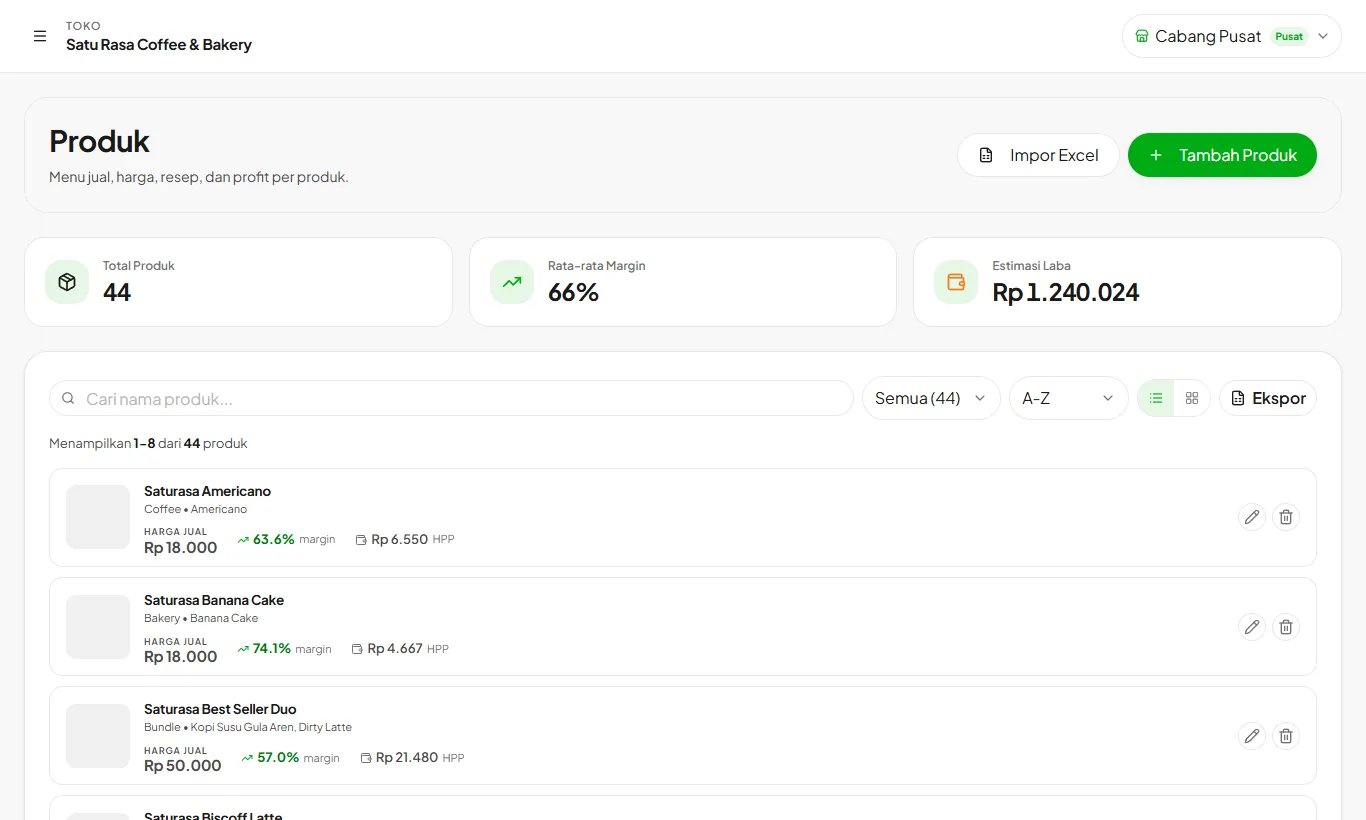Click the Saturasa Americano product thumbnail
The width and height of the screenshot is (1366, 820).
point(98,517)
